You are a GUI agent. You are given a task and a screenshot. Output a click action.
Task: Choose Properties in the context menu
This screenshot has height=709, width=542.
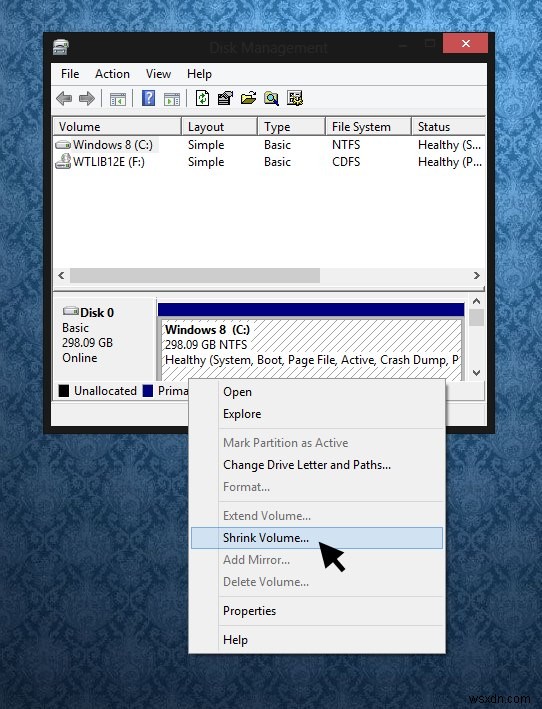(317, 611)
